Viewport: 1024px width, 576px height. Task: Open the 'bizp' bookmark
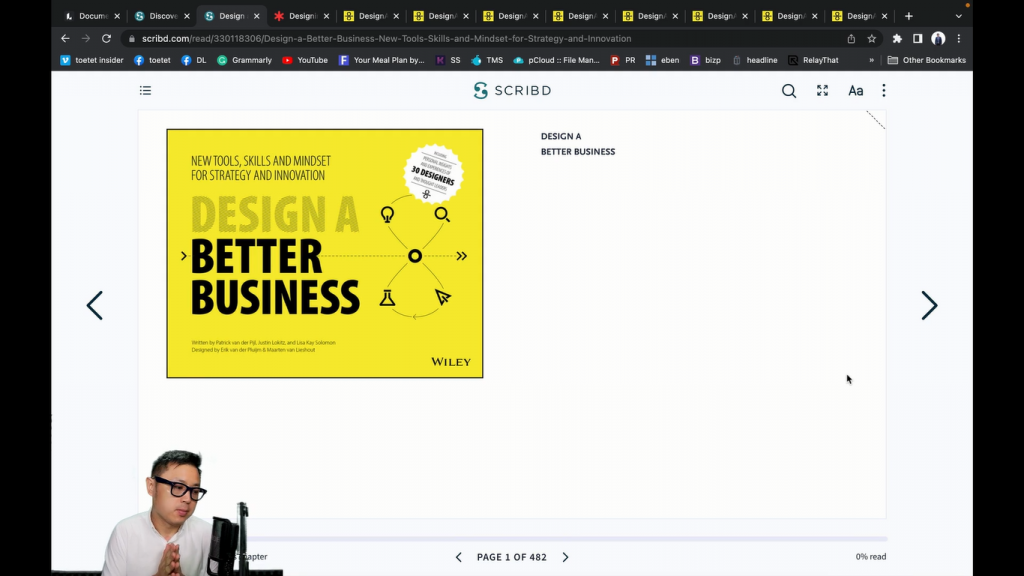pyautogui.click(x=705, y=60)
